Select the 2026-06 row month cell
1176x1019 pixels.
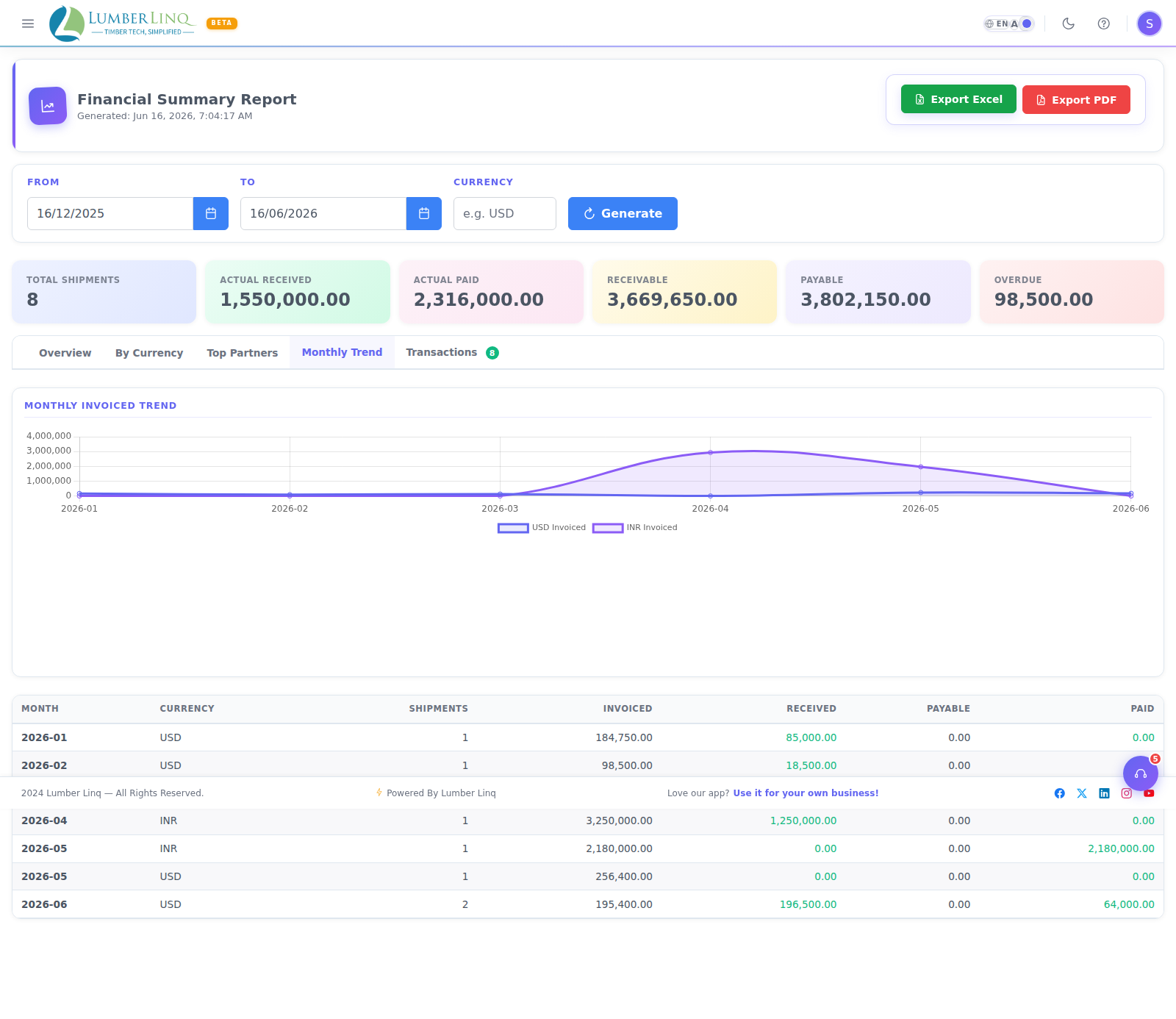44,904
